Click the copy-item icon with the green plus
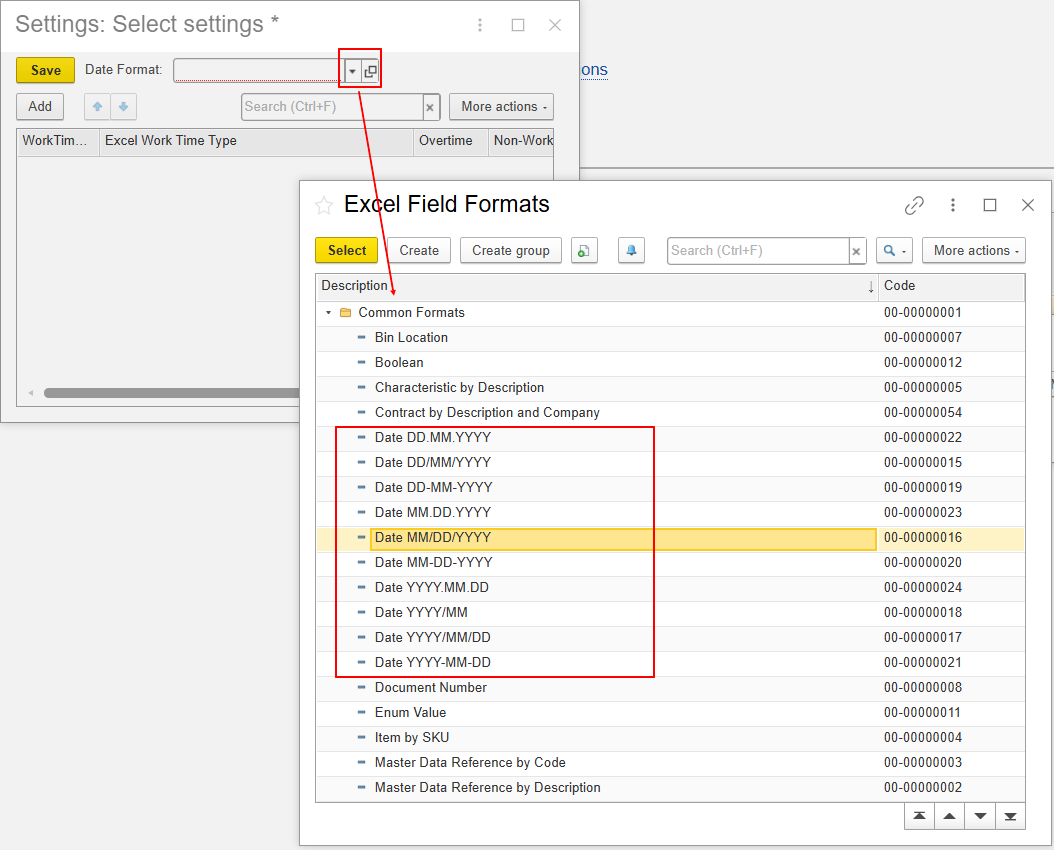Viewport: 1054px width, 850px height. [x=584, y=251]
